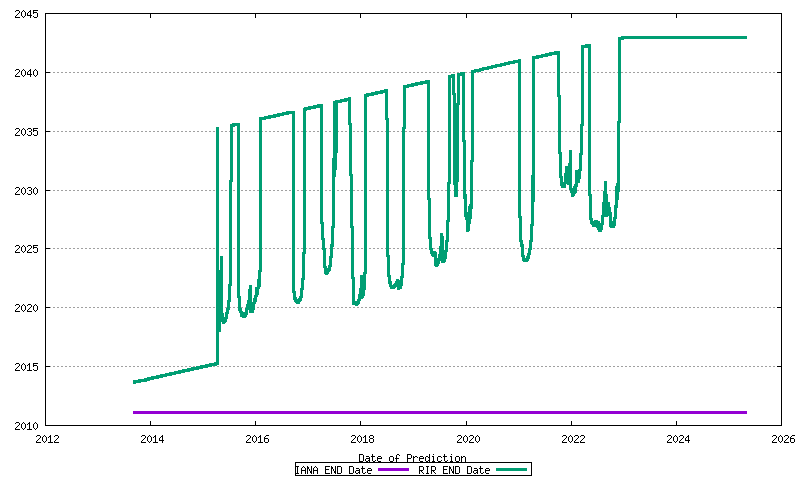Select the 2020 tick label on the x-axis

point(468,438)
